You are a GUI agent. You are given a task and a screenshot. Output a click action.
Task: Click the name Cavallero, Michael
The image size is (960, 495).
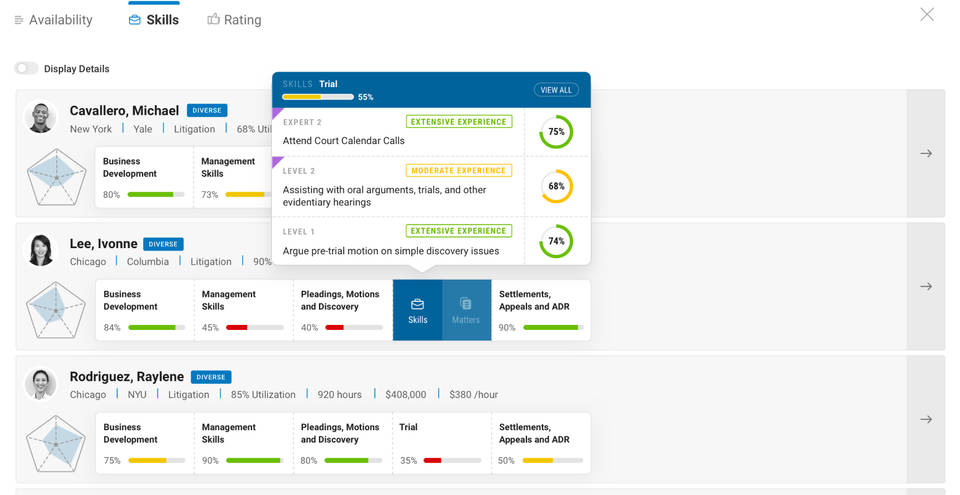click(124, 111)
